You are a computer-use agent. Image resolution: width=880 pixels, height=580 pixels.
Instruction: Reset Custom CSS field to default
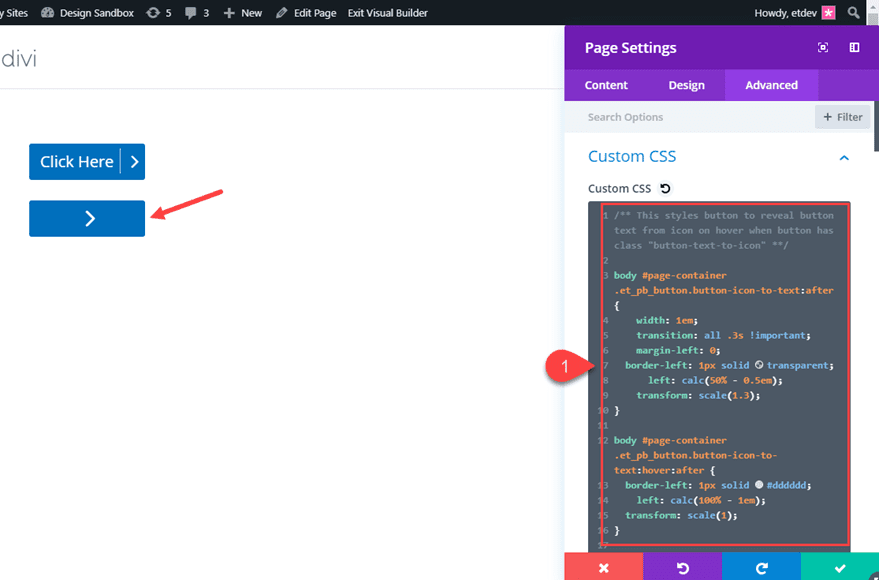click(666, 188)
